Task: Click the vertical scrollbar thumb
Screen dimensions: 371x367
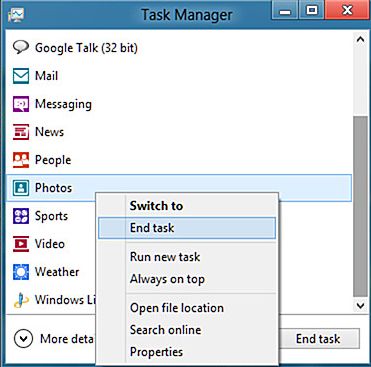Action: 360,206
